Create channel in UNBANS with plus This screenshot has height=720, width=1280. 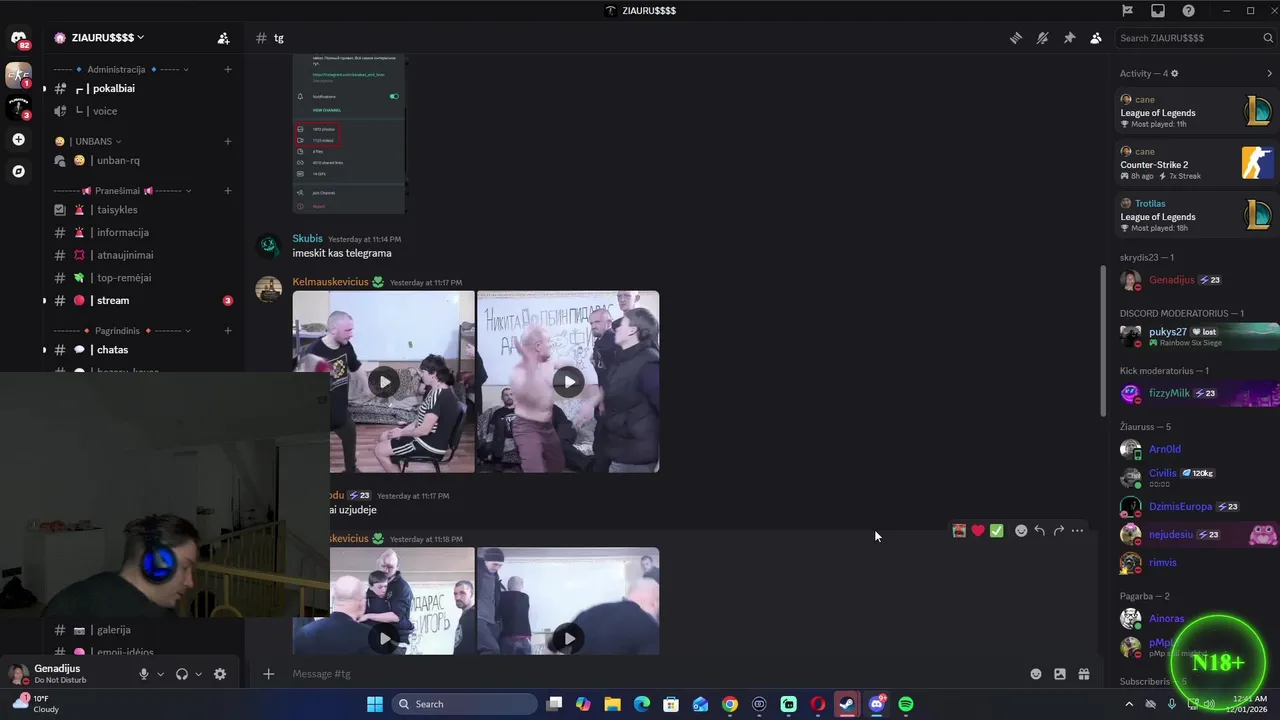(228, 141)
